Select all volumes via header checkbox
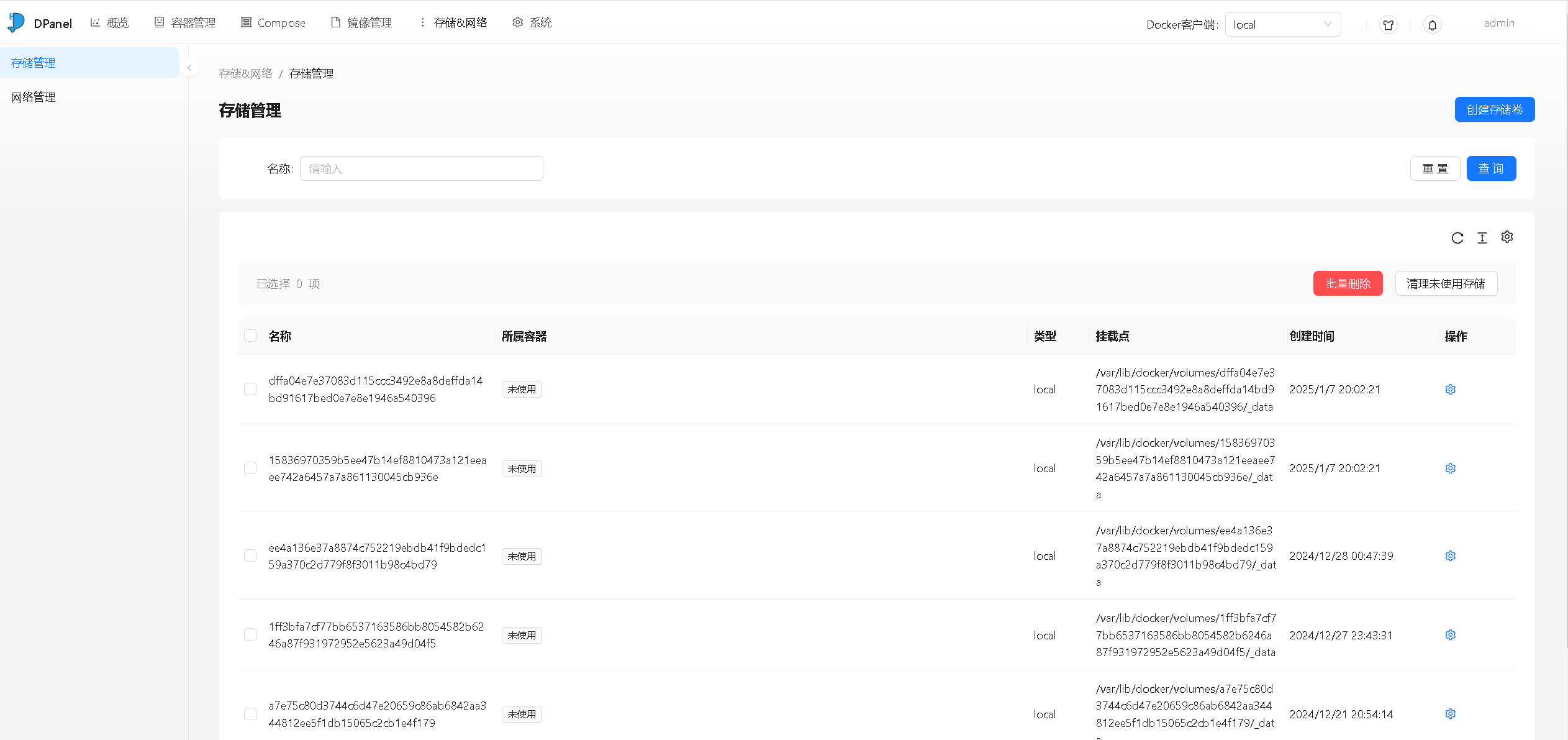Image resolution: width=1568 pixels, height=740 pixels. click(x=250, y=335)
